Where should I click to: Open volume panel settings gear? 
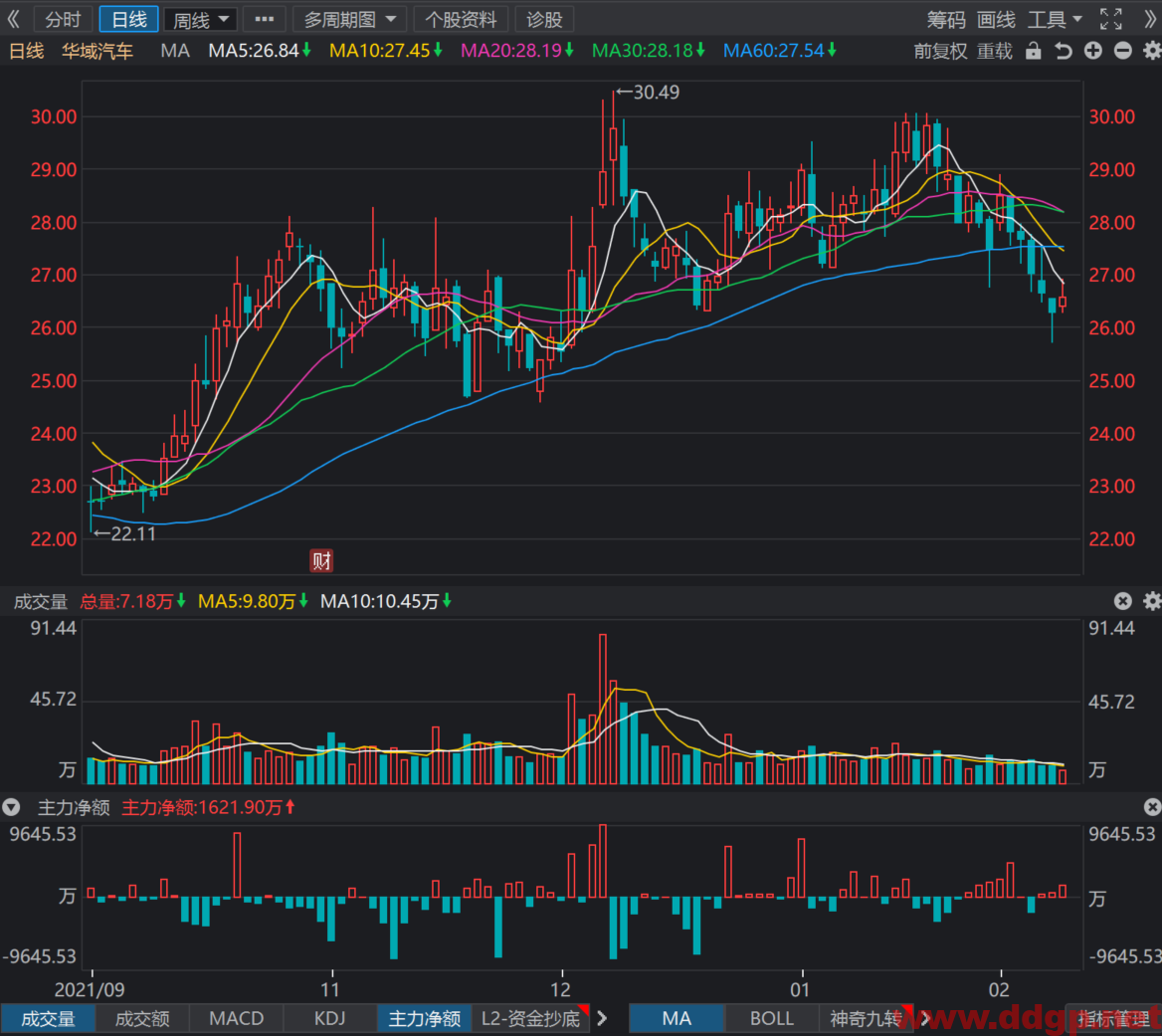(1152, 601)
